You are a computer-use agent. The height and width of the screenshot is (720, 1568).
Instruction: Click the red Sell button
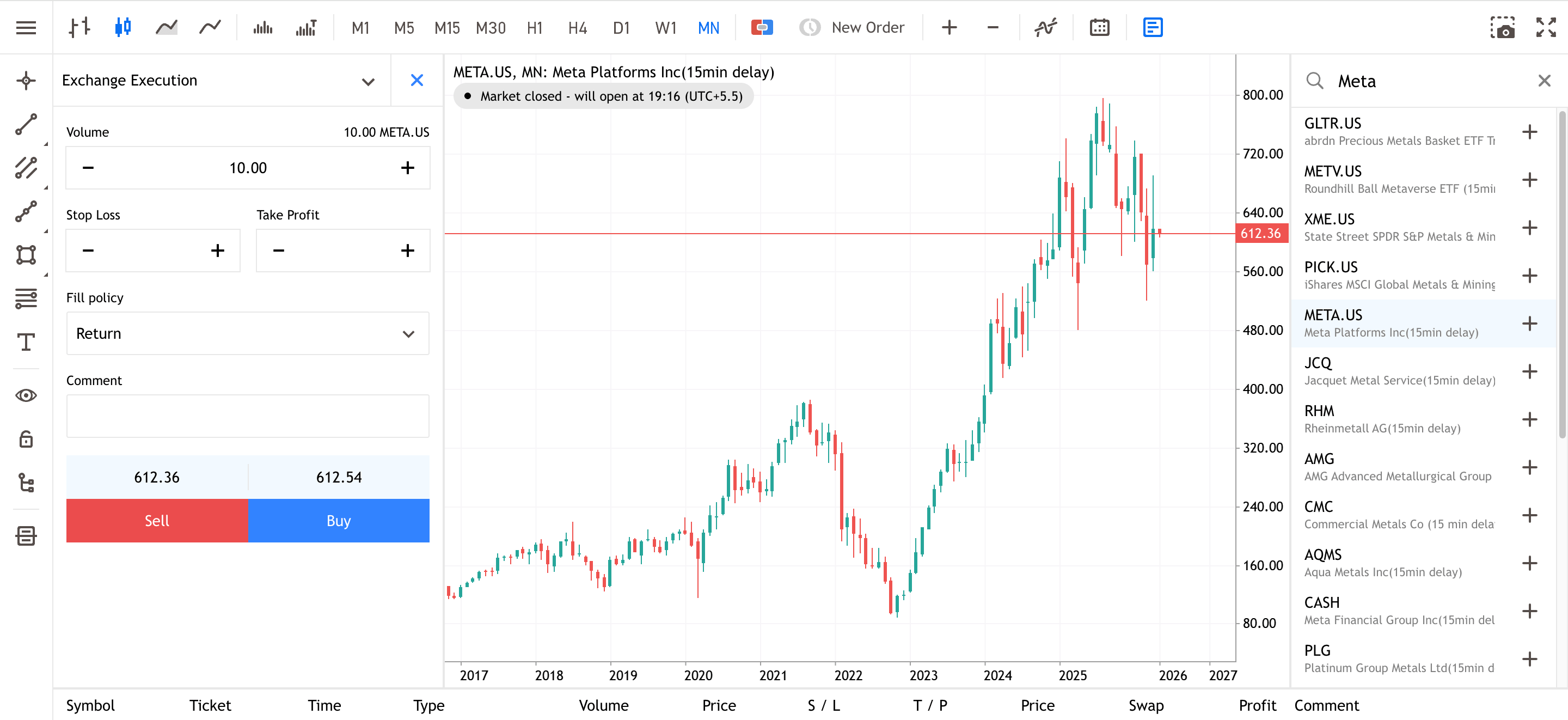pos(157,521)
